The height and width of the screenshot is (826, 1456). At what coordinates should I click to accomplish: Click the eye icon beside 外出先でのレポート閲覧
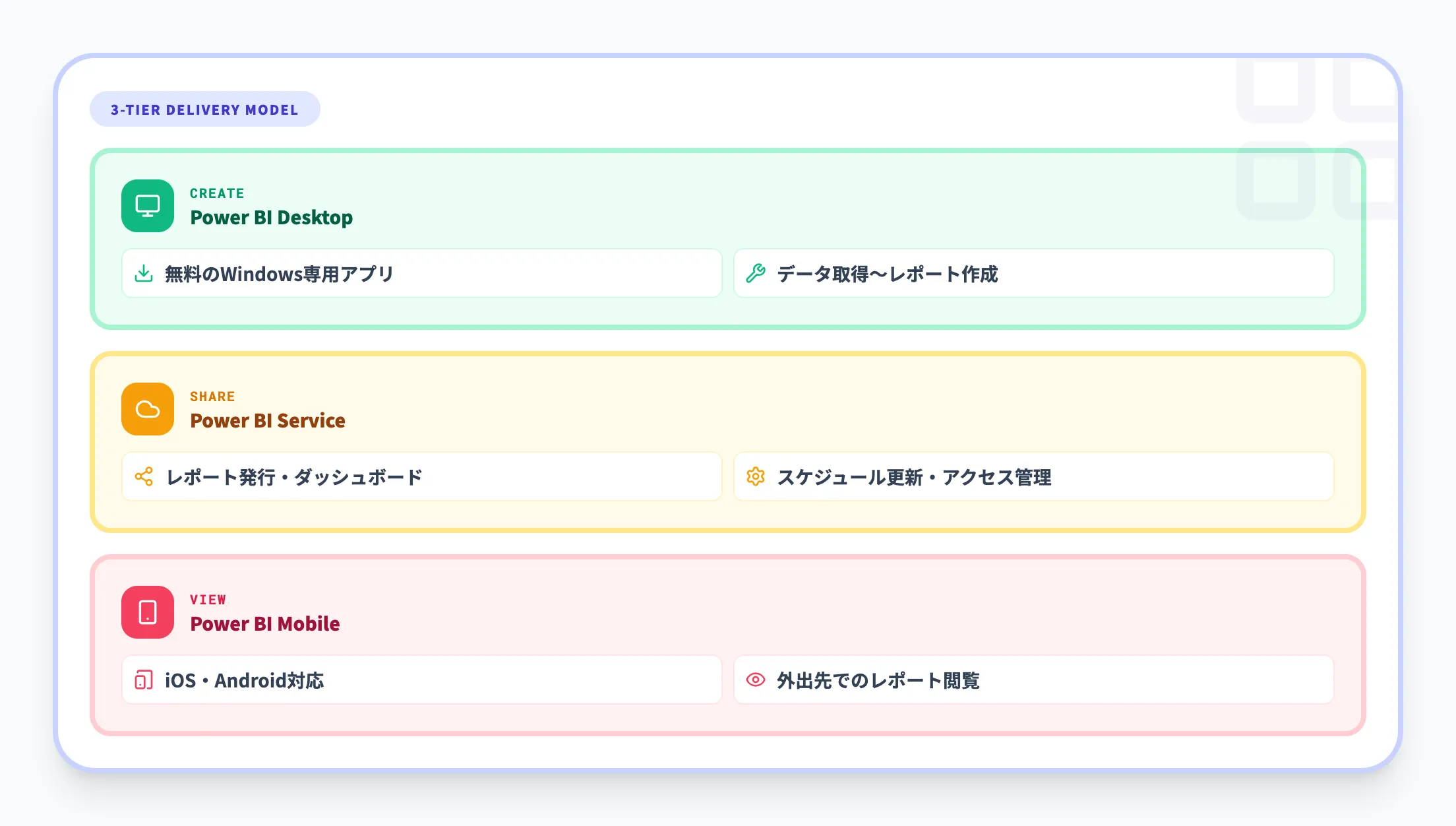tap(756, 680)
